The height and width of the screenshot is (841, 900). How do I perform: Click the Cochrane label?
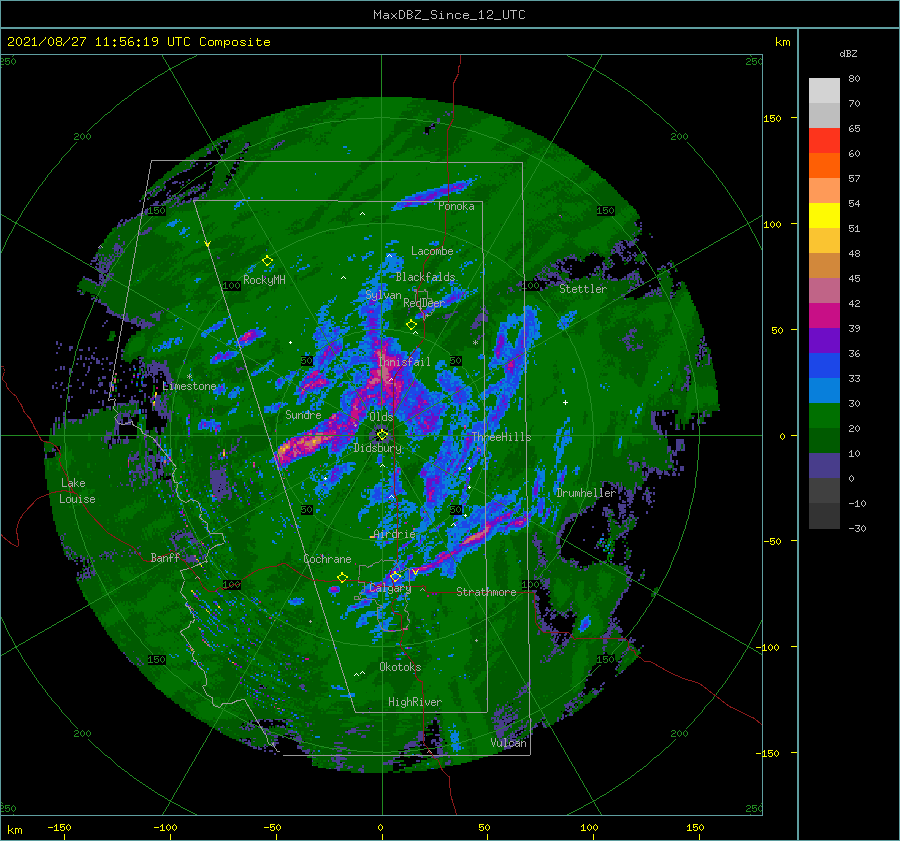click(x=327, y=559)
